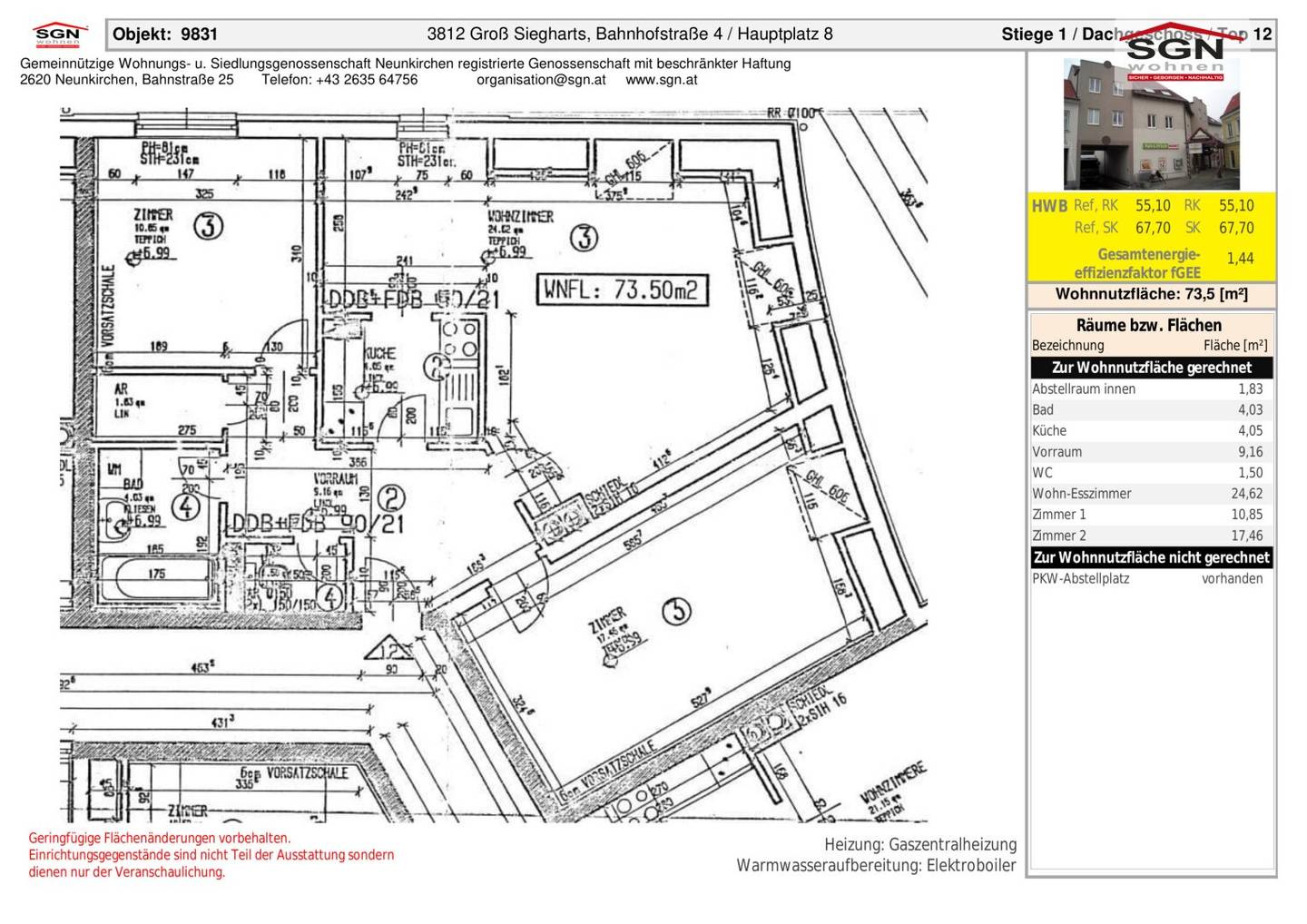
Task: Select the table value '10,85'
Action: tap(1247, 515)
